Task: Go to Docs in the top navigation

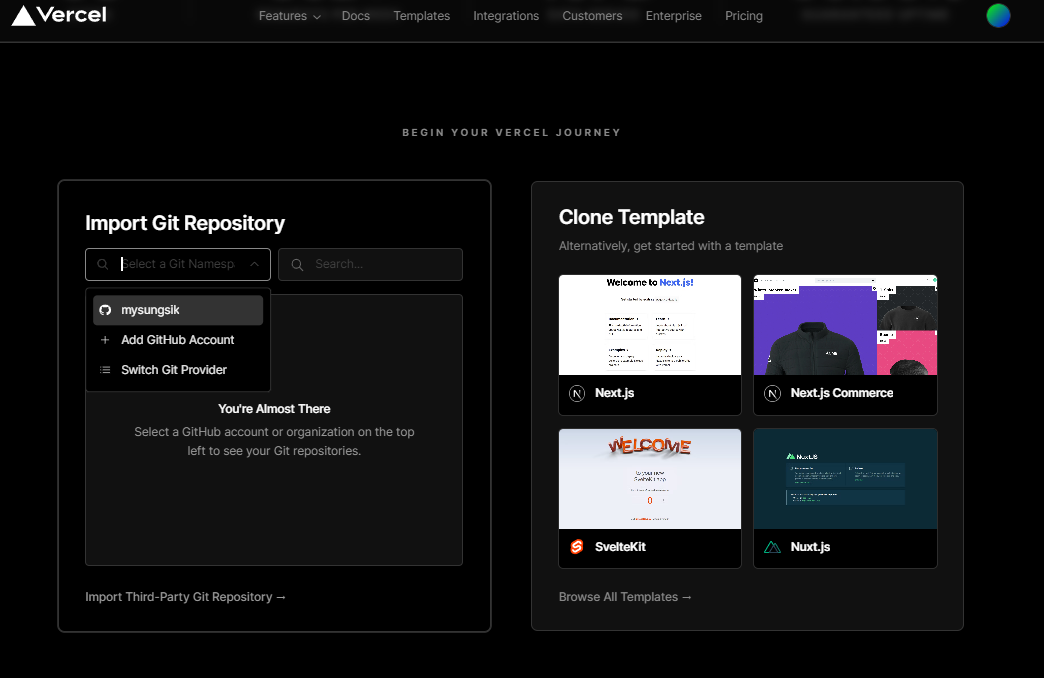Action: (x=356, y=16)
